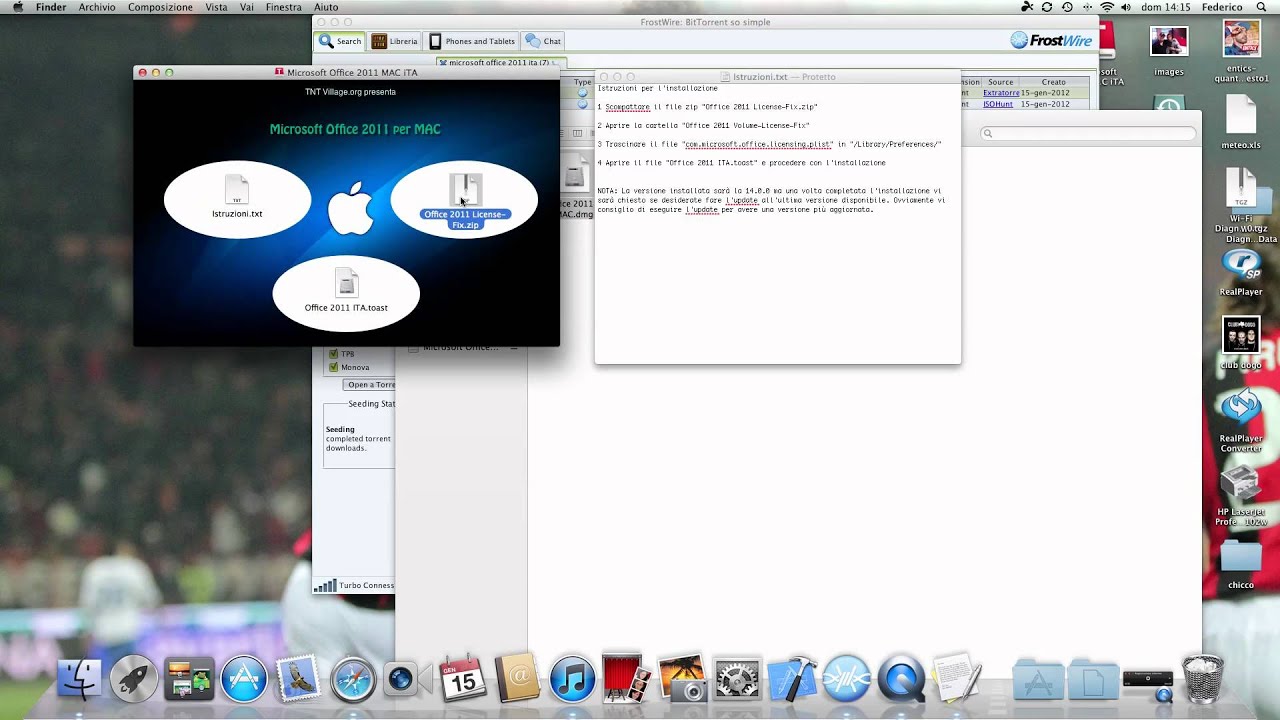Open TextEdit icon in Dock
Screen dimensions: 1280x720
pos(956,678)
